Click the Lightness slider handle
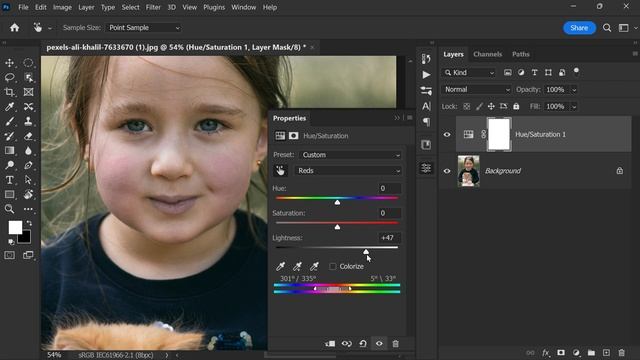The image size is (640, 360). [x=366, y=252]
